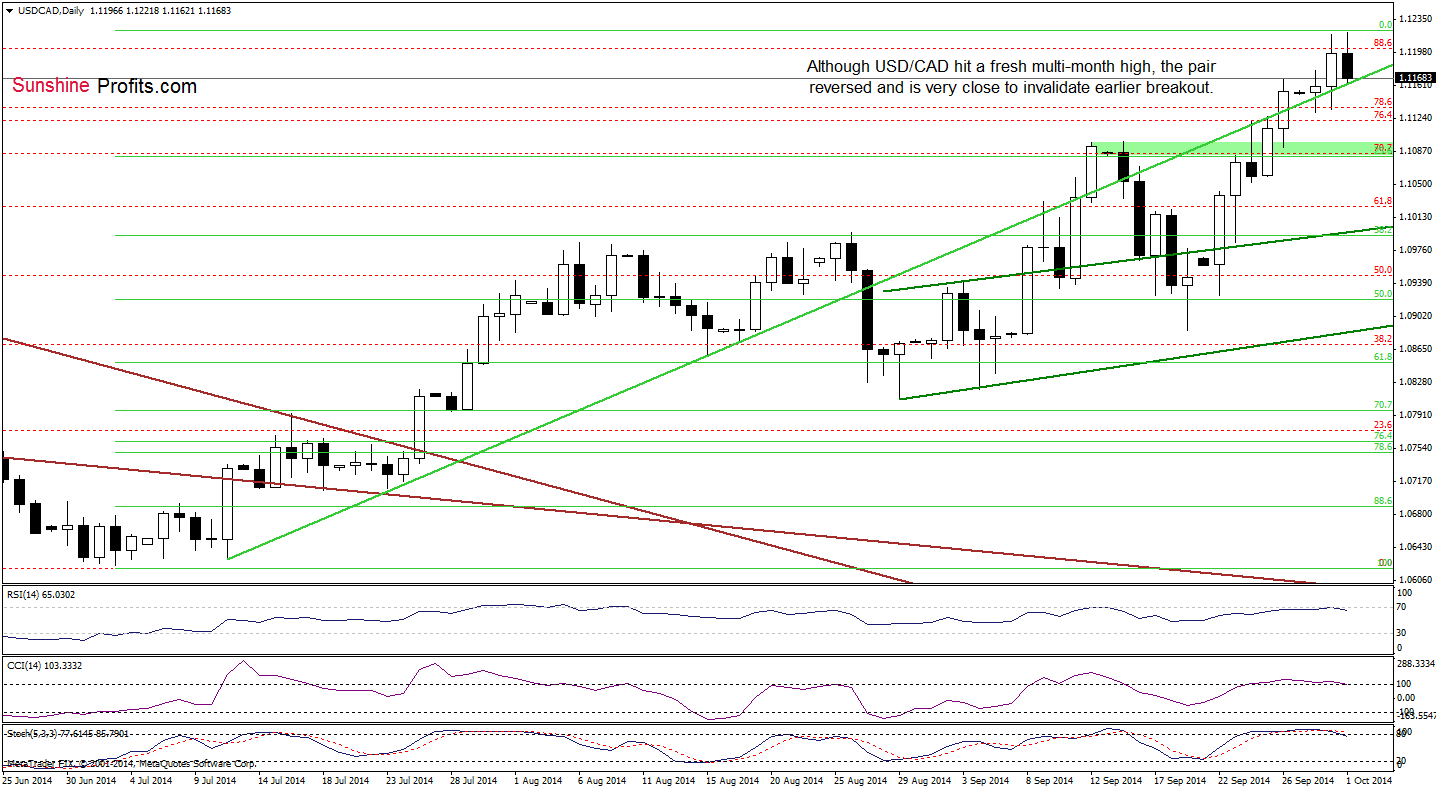Click the annotation starting 'Although USD/CAD hit'
Screen dimensions: 1436x789
1011,77
